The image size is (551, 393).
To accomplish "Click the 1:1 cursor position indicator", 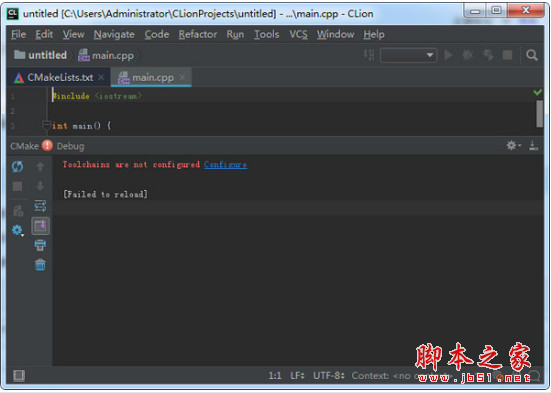I will [275, 375].
